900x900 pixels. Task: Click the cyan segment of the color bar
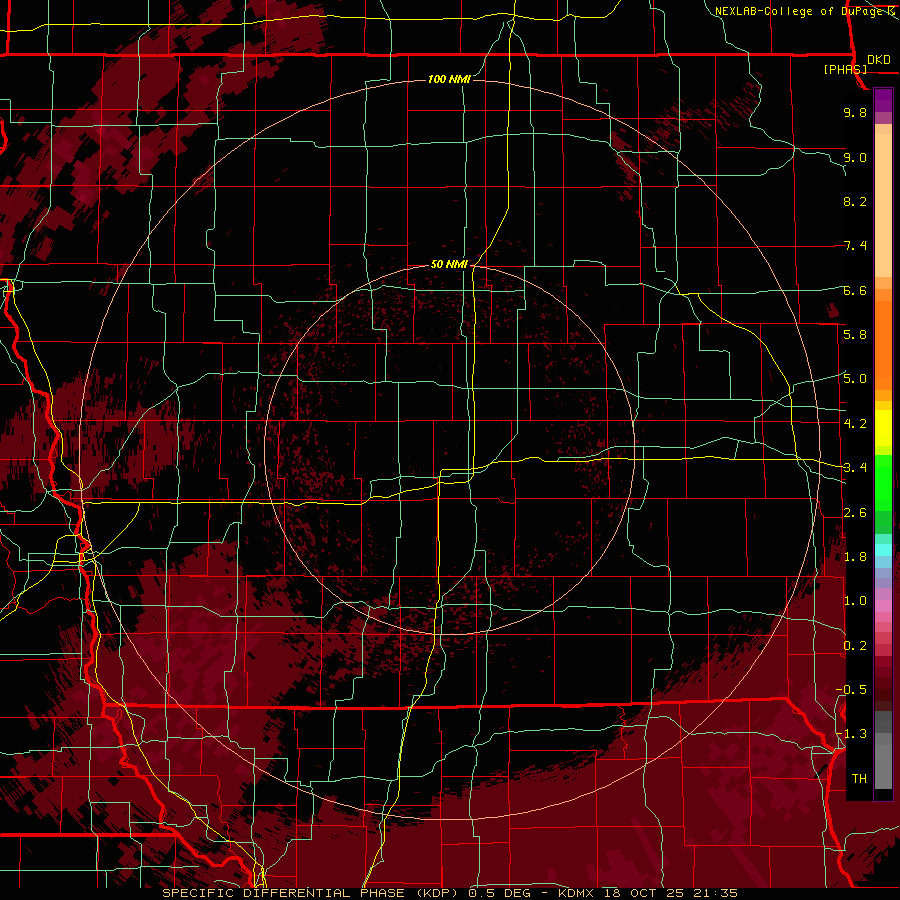[x=883, y=549]
